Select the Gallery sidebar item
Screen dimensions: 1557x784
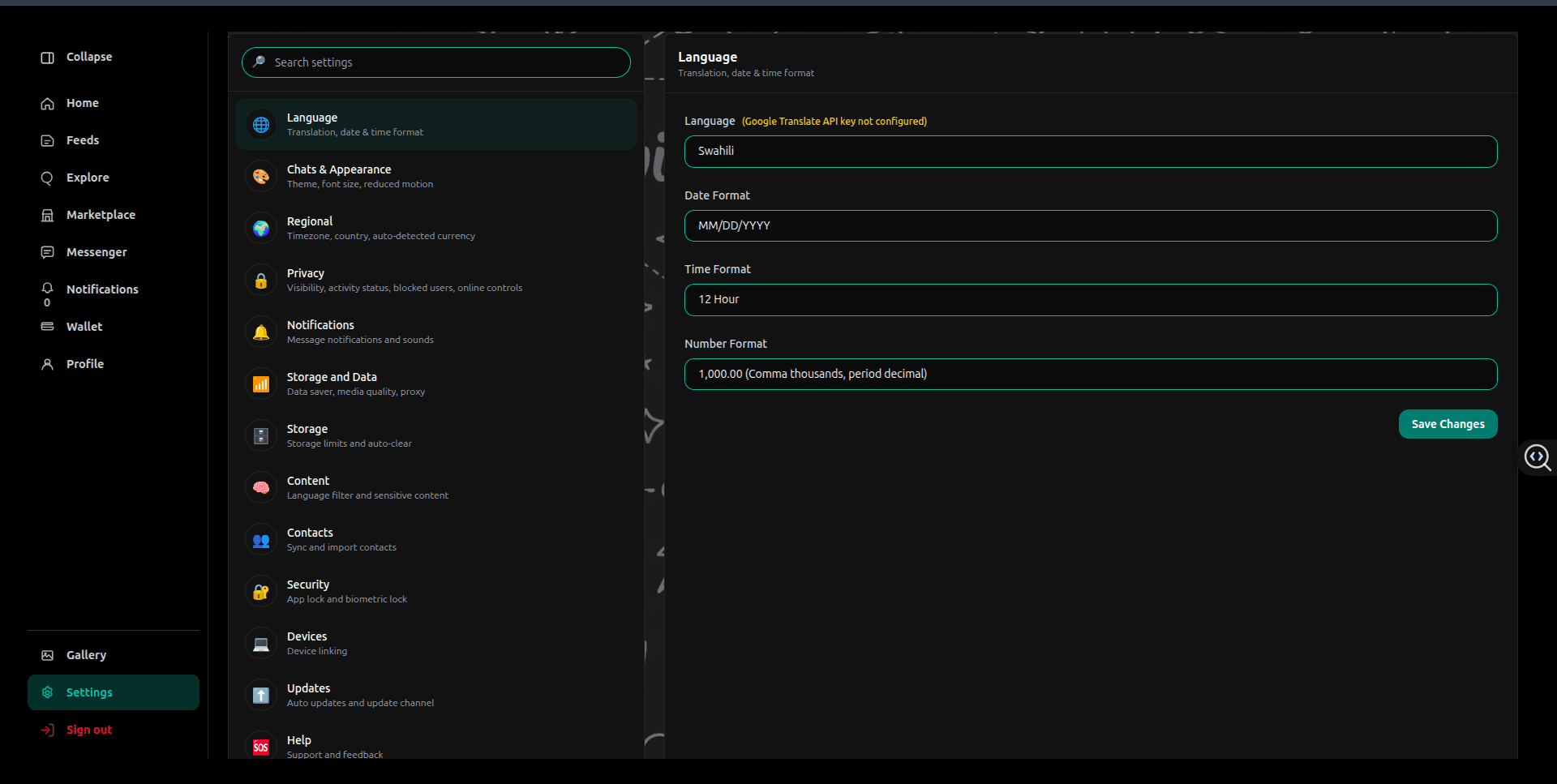click(x=114, y=655)
